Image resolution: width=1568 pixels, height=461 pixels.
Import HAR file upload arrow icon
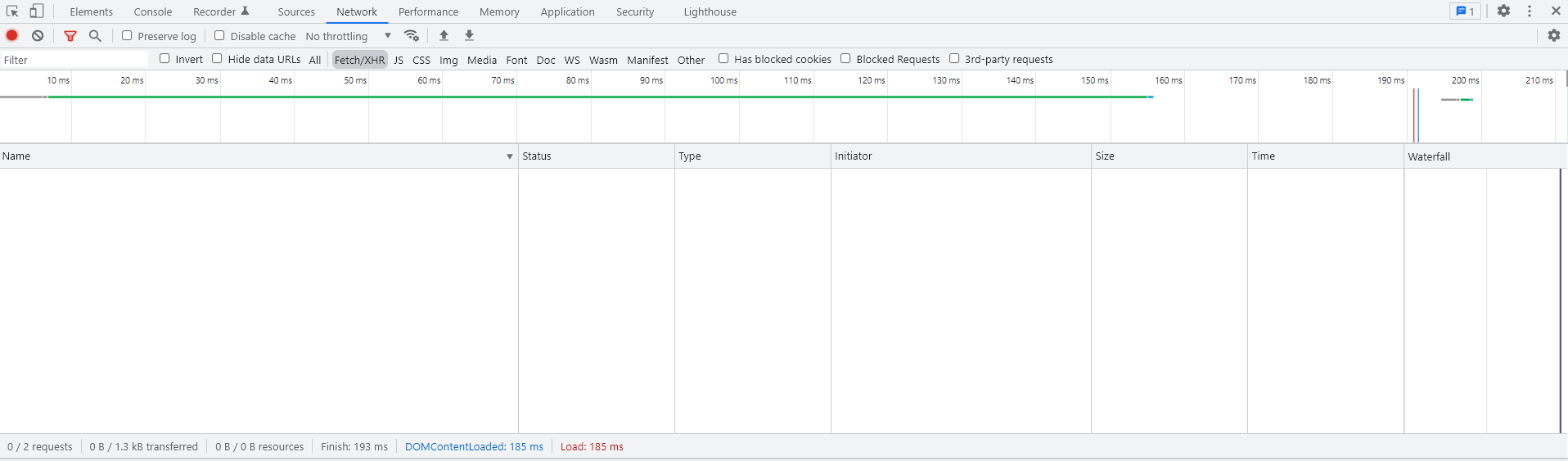(x=444, y=35)
